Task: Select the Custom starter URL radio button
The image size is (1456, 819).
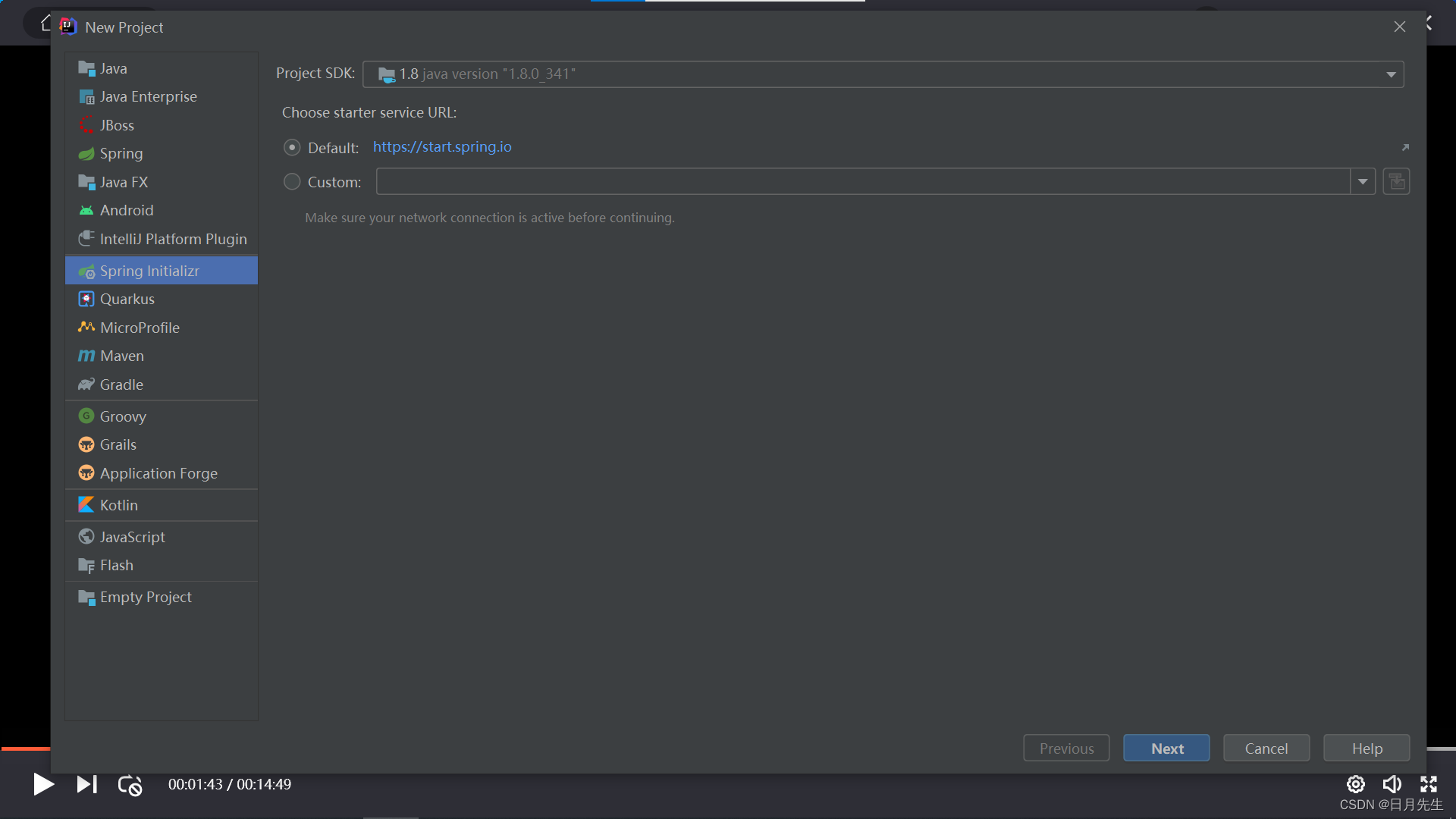Action: coord(292,182)
